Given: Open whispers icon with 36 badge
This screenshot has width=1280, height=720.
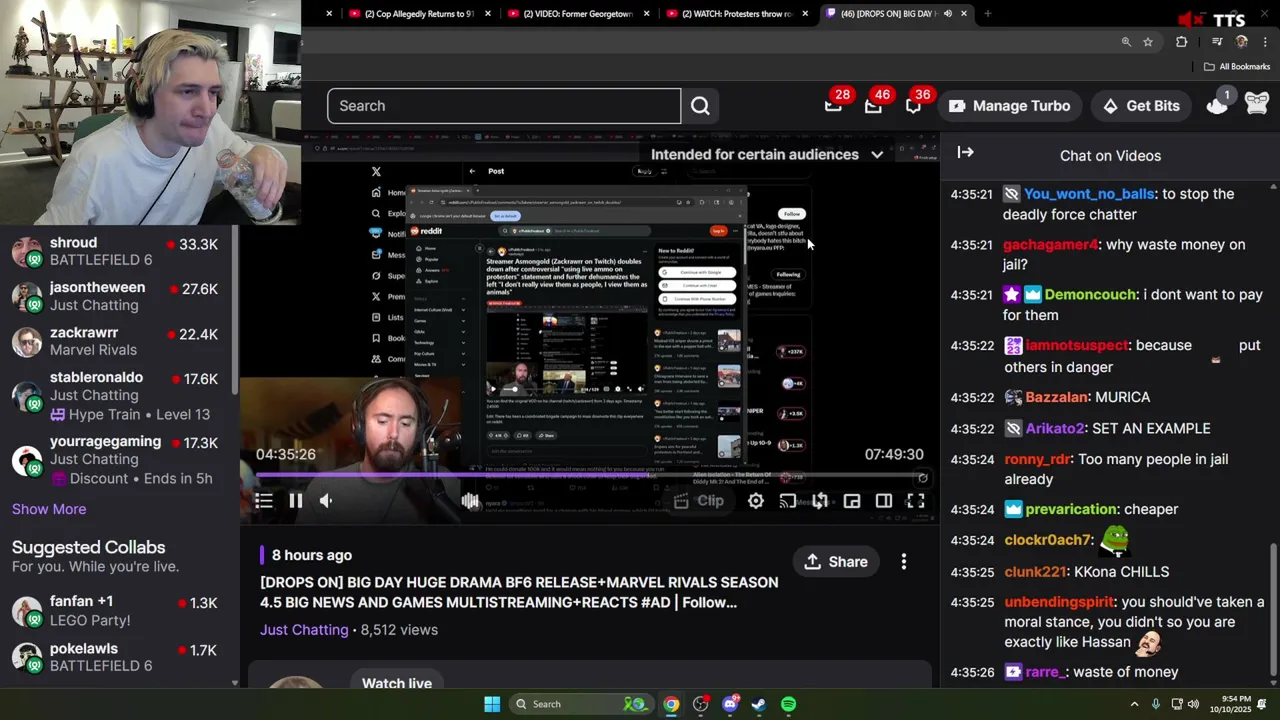Looking at the screenshot, I should pos(914,105).
